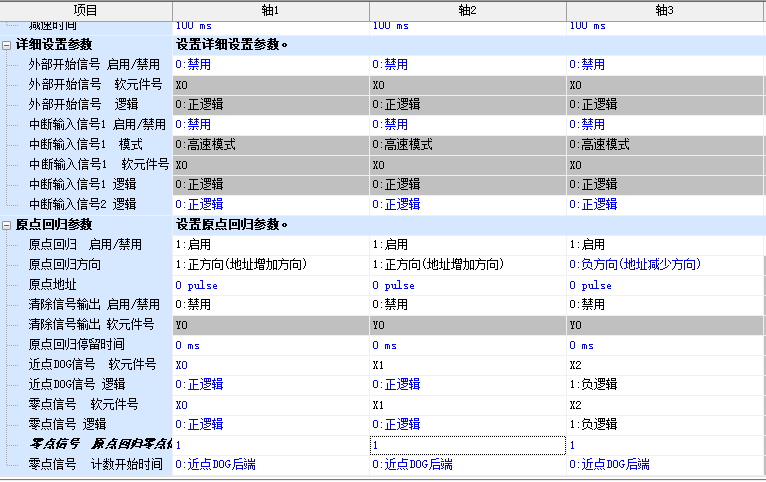The image size is (766, 482).
Task: Click 外部开始信号 软元件号 X0 for 轴3
Action: point(664,84)
